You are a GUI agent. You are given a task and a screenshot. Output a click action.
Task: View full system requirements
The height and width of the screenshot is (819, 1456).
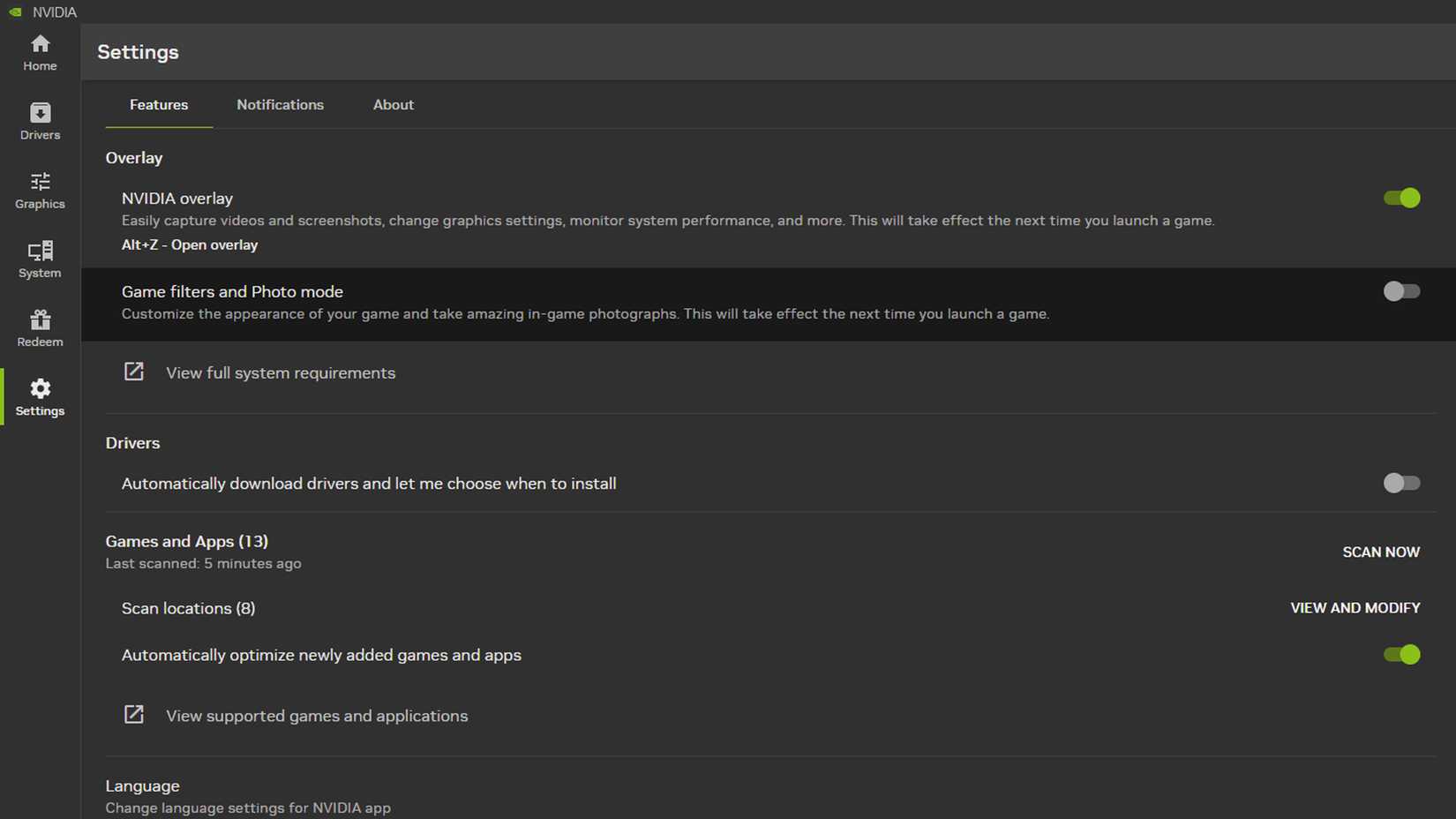[x=280, y=372]
